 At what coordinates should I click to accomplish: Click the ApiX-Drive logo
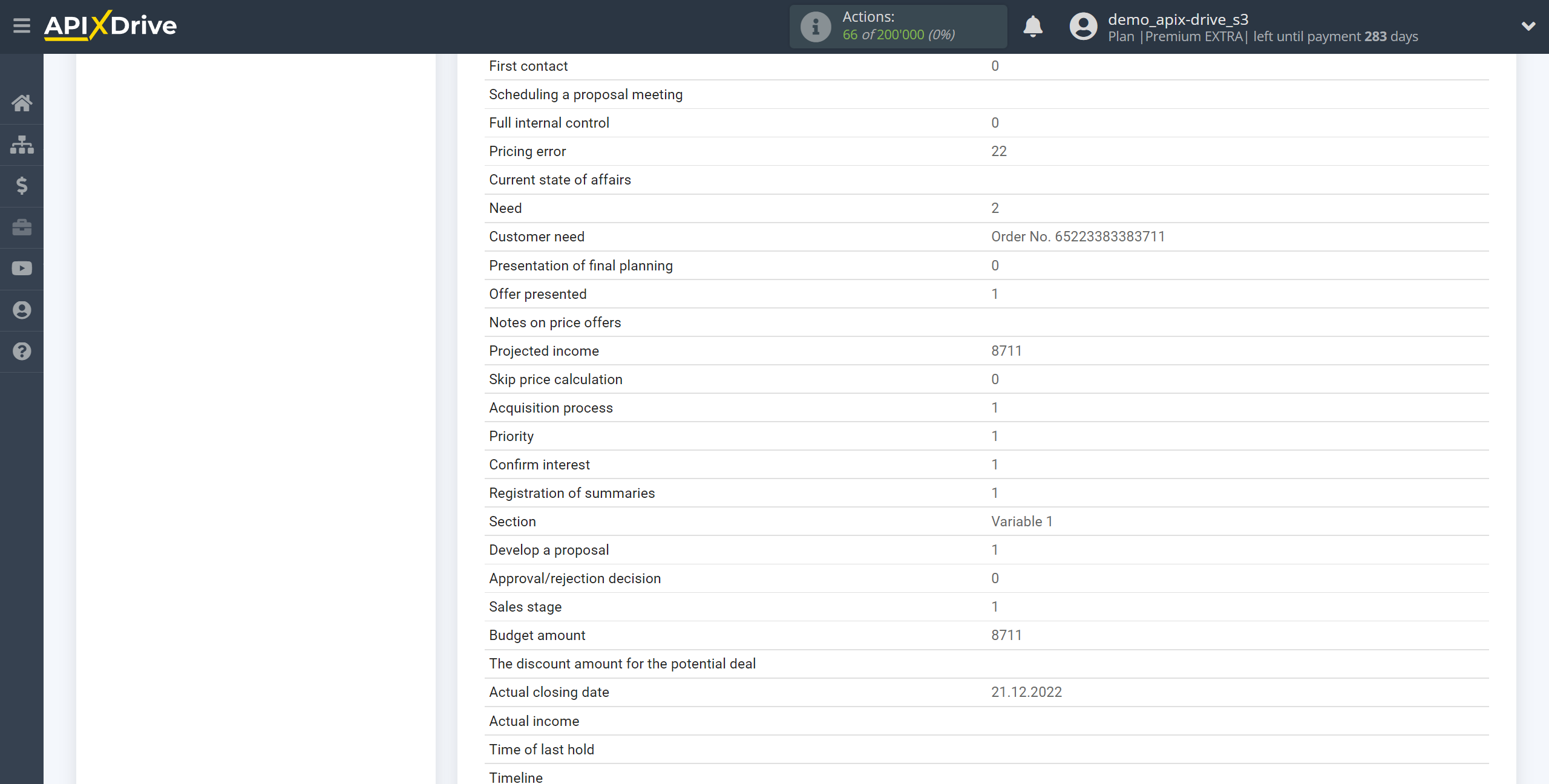coord(111,25)
